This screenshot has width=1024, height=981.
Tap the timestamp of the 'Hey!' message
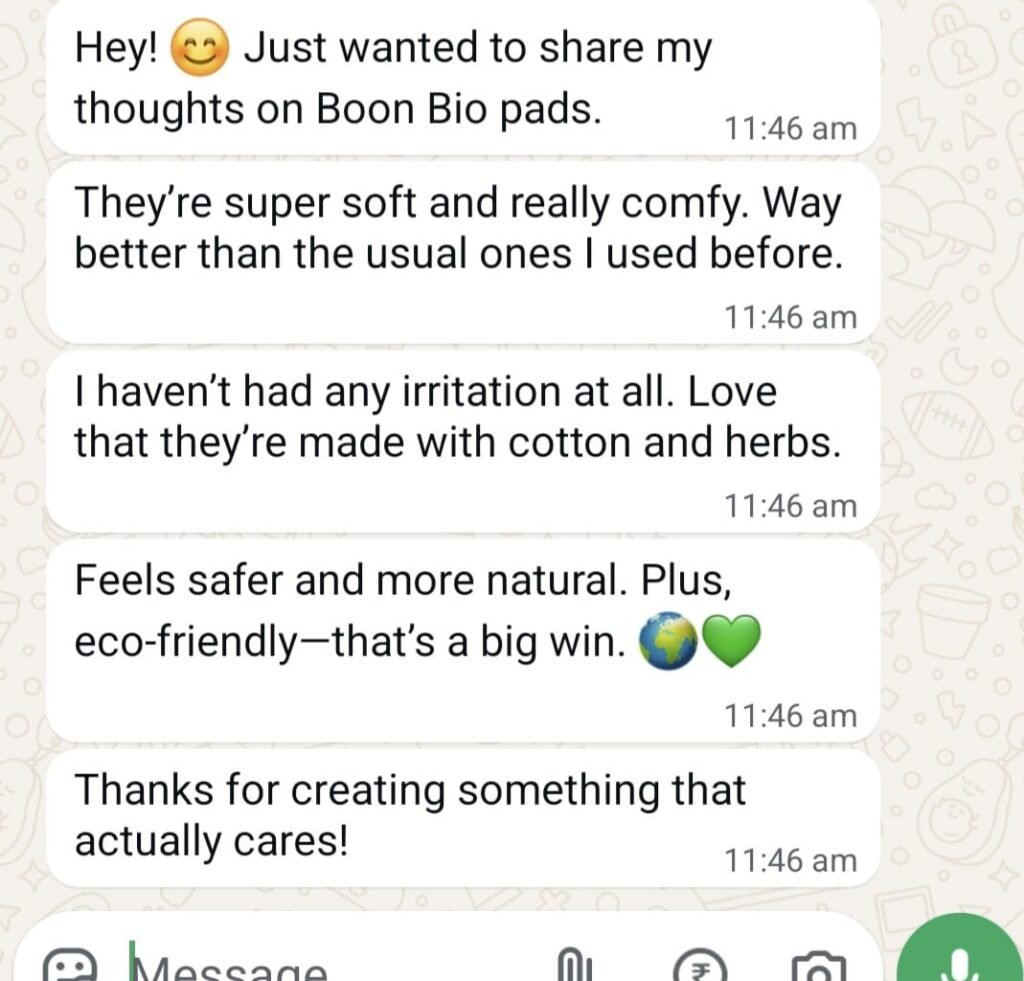pos(790,128)
